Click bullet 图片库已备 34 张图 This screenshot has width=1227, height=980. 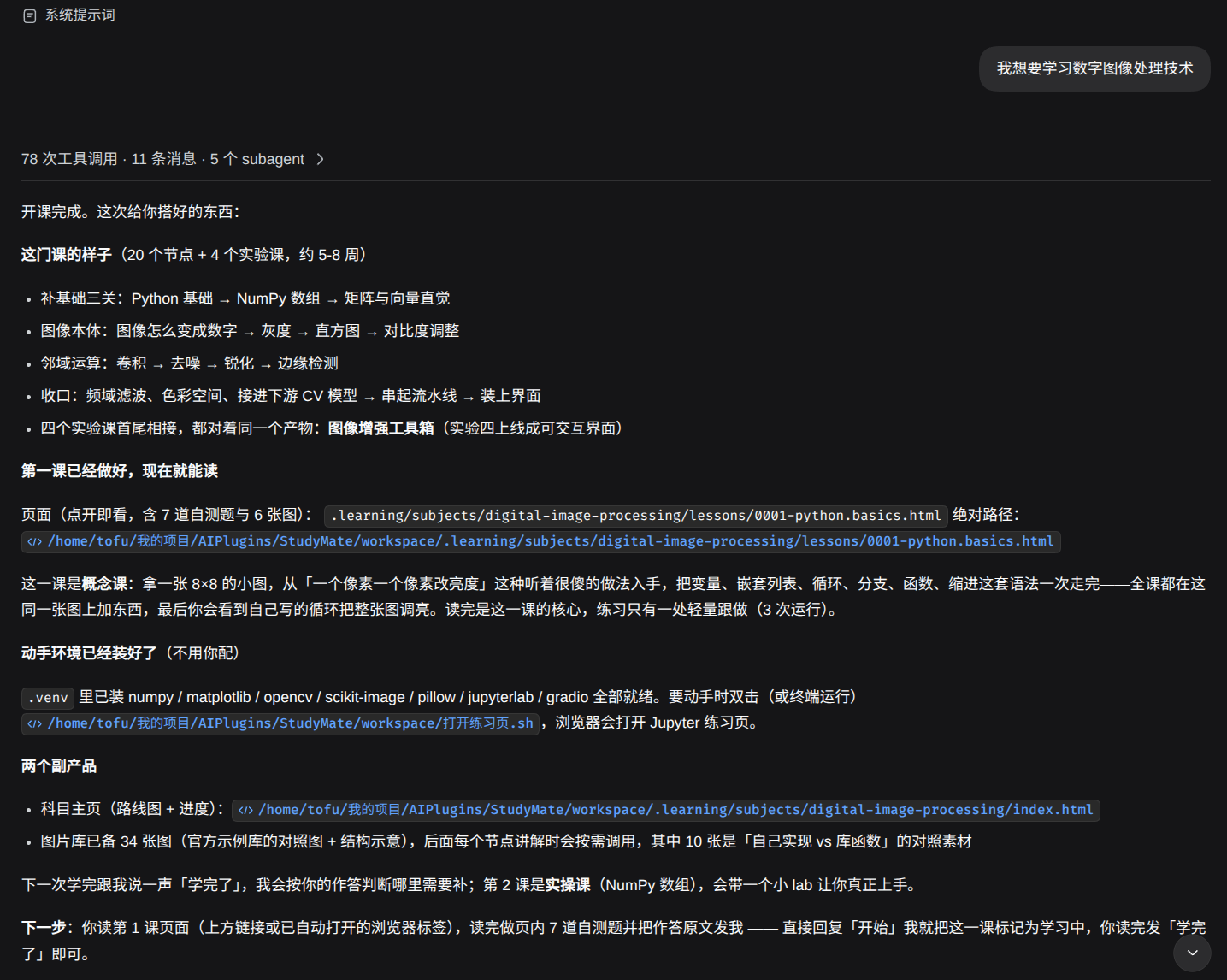click(x=506, y=841)
